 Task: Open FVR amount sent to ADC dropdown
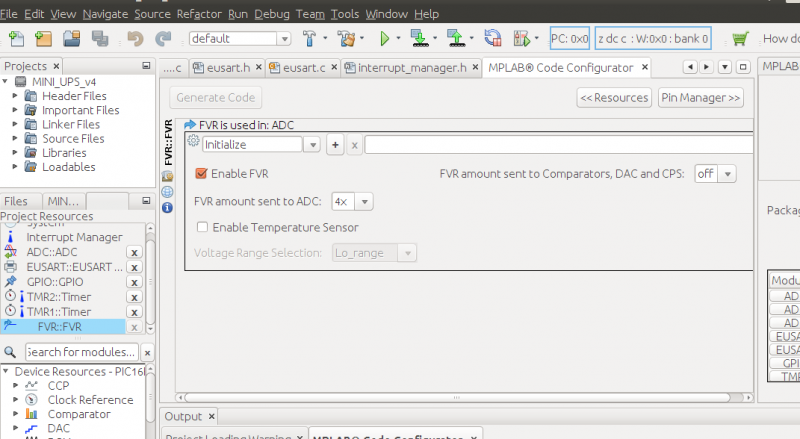point(352,201)
